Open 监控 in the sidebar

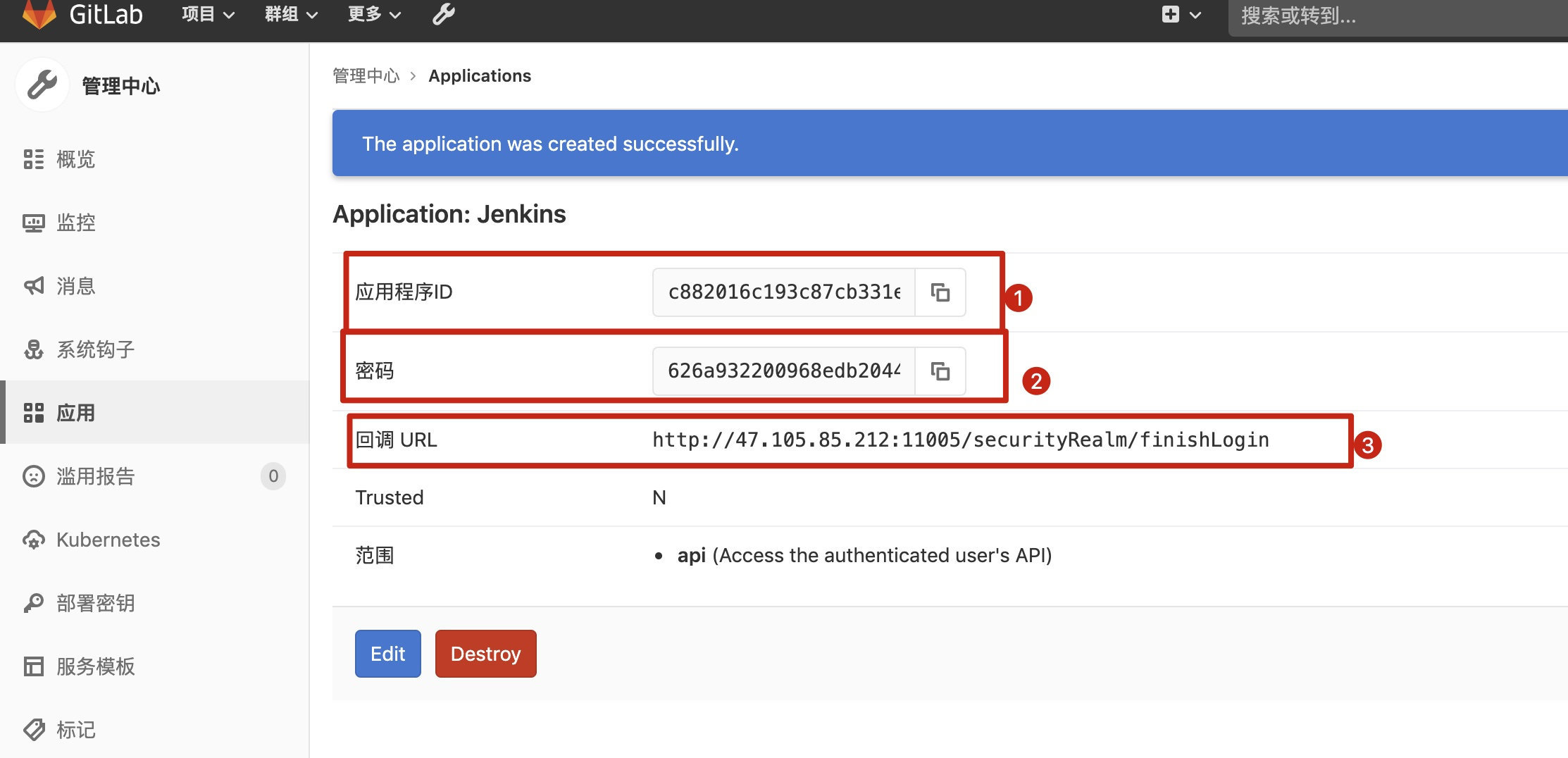pos(154,223)
